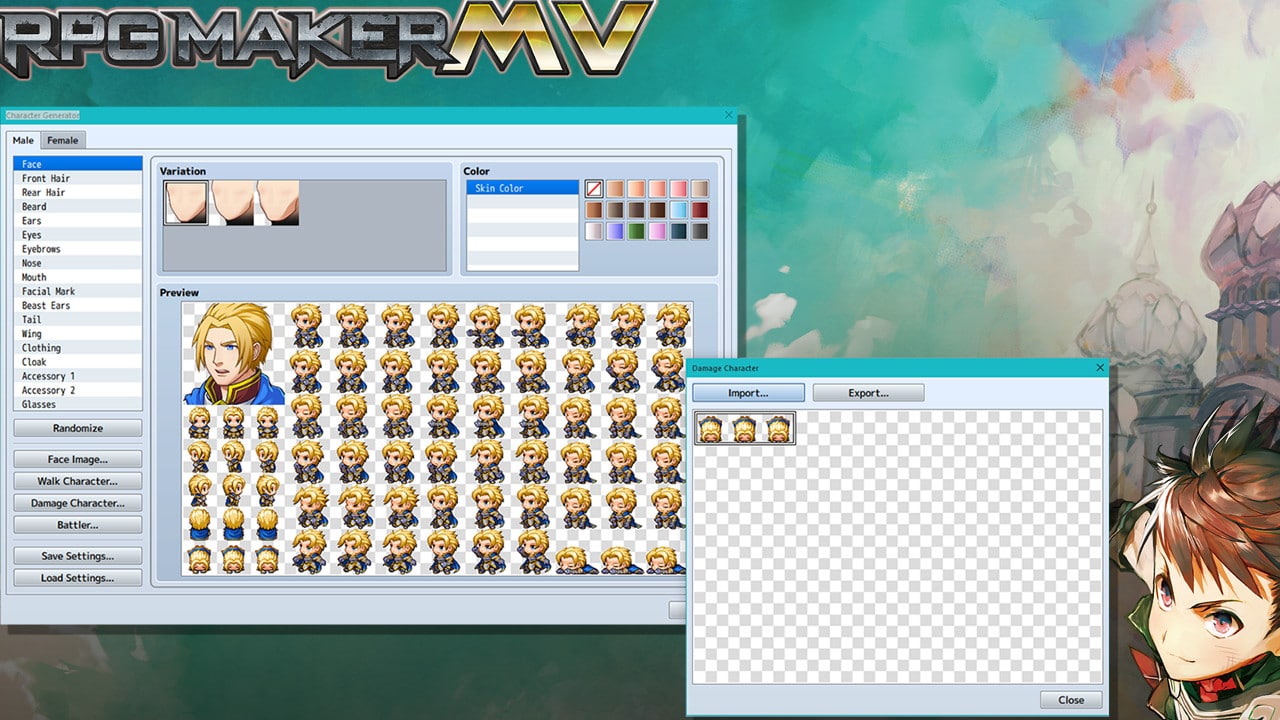This screenshot has width=1280, height=720.
Task: Pick the dark red color swatch
Action: [700, 210]
